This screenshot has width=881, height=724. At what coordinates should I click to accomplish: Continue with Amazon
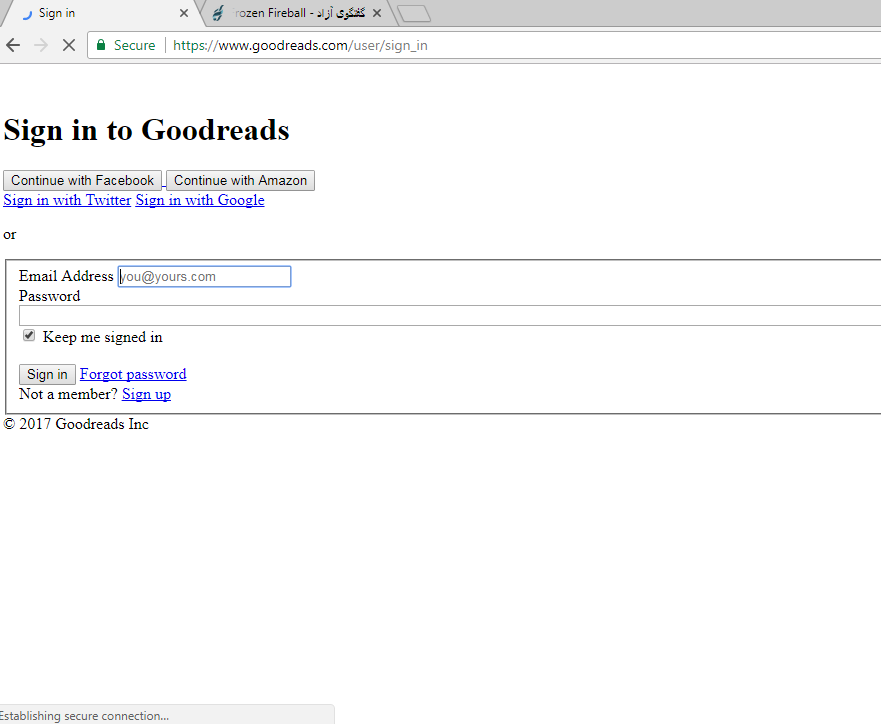tap(240, 180)
